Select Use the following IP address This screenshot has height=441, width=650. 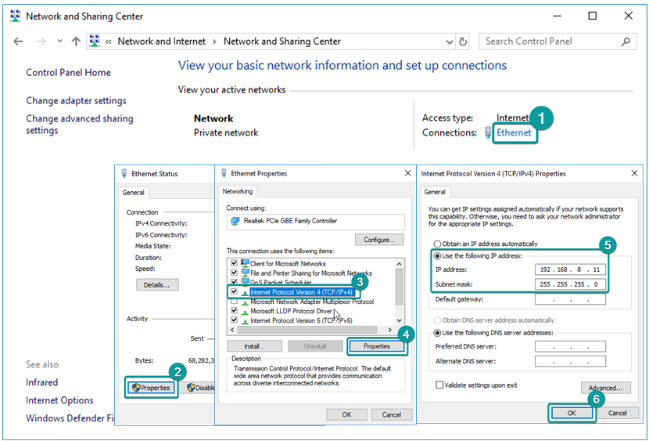(437, 256)
